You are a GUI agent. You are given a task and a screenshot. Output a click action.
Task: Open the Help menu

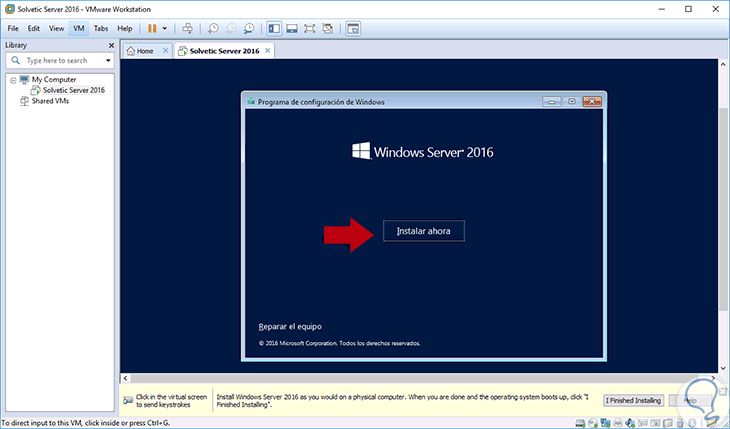pyautogui.click(x=125, y=28)
